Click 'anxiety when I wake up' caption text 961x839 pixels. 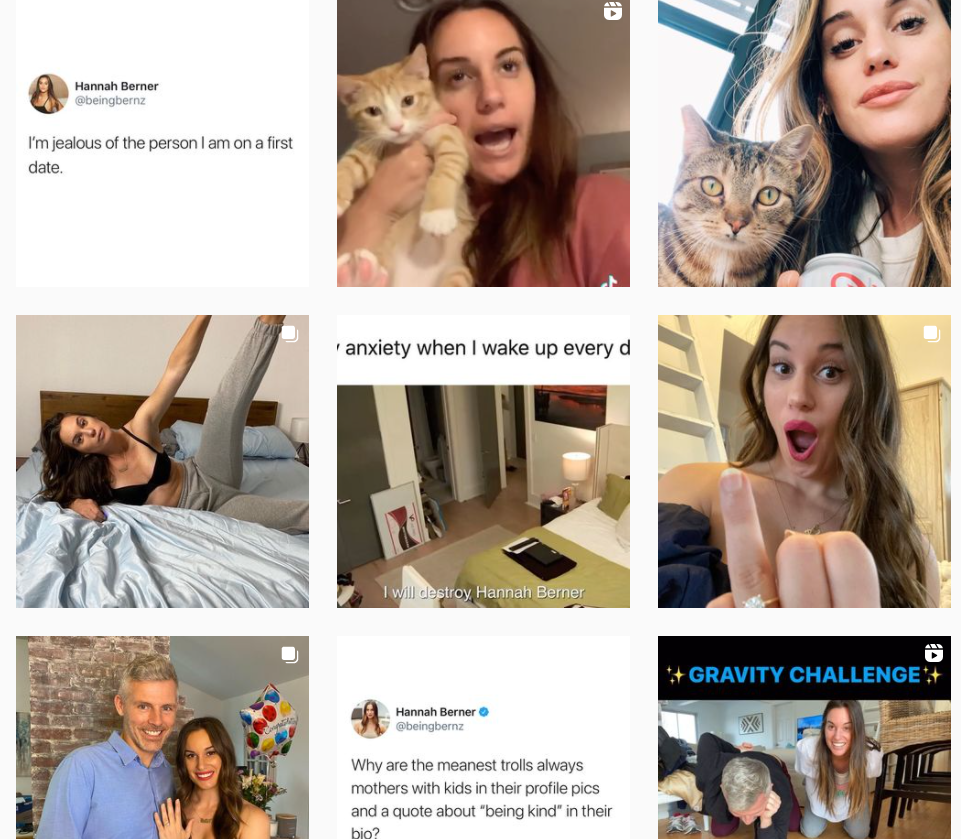coord(483,348)
